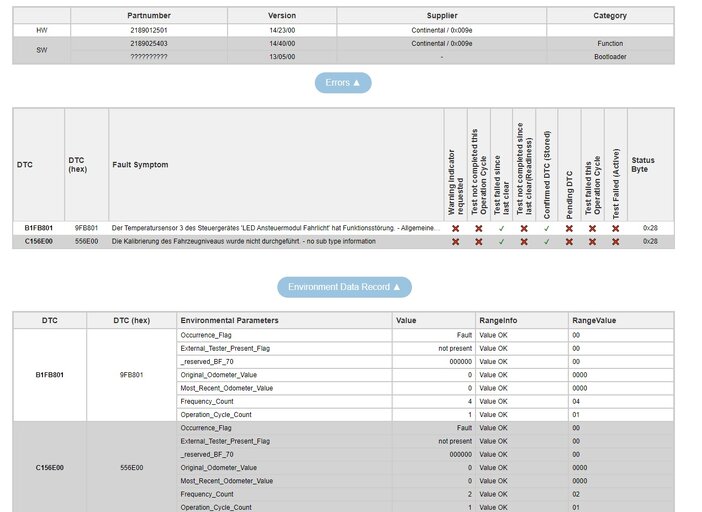The image size is (702, 512).
Task: Click the Warning Indicator cross for B1FB801
Action: 455,228
